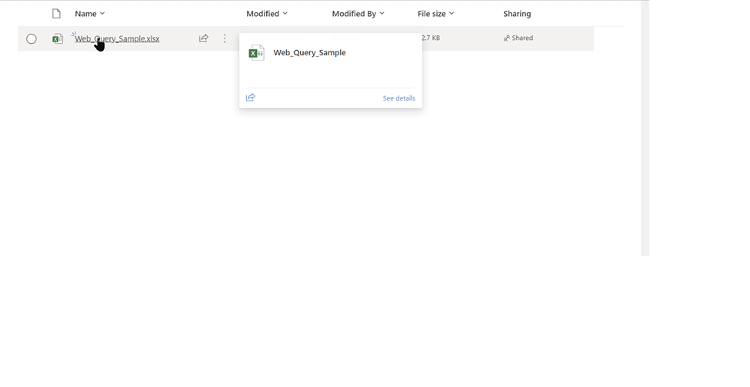Select the Web_Query_Sample.xlsx row circle checkbox
The height and width of the screenshot is (387, 750).
(31, 39)
